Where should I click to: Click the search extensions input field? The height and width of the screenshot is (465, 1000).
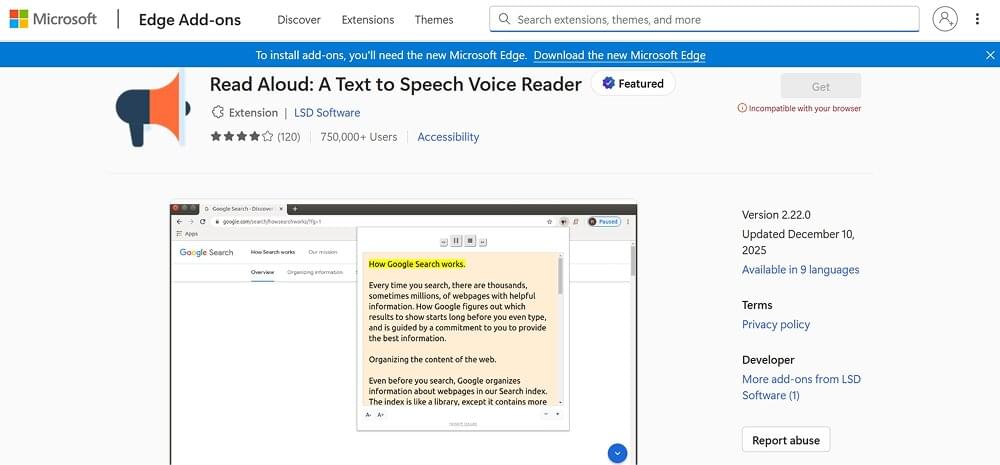pos(704,19)
